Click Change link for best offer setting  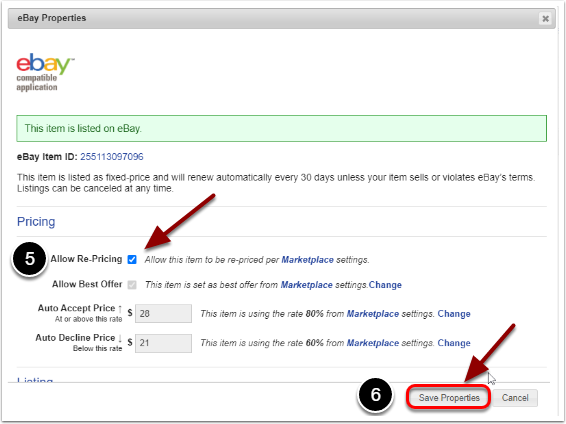coord(385,285)
